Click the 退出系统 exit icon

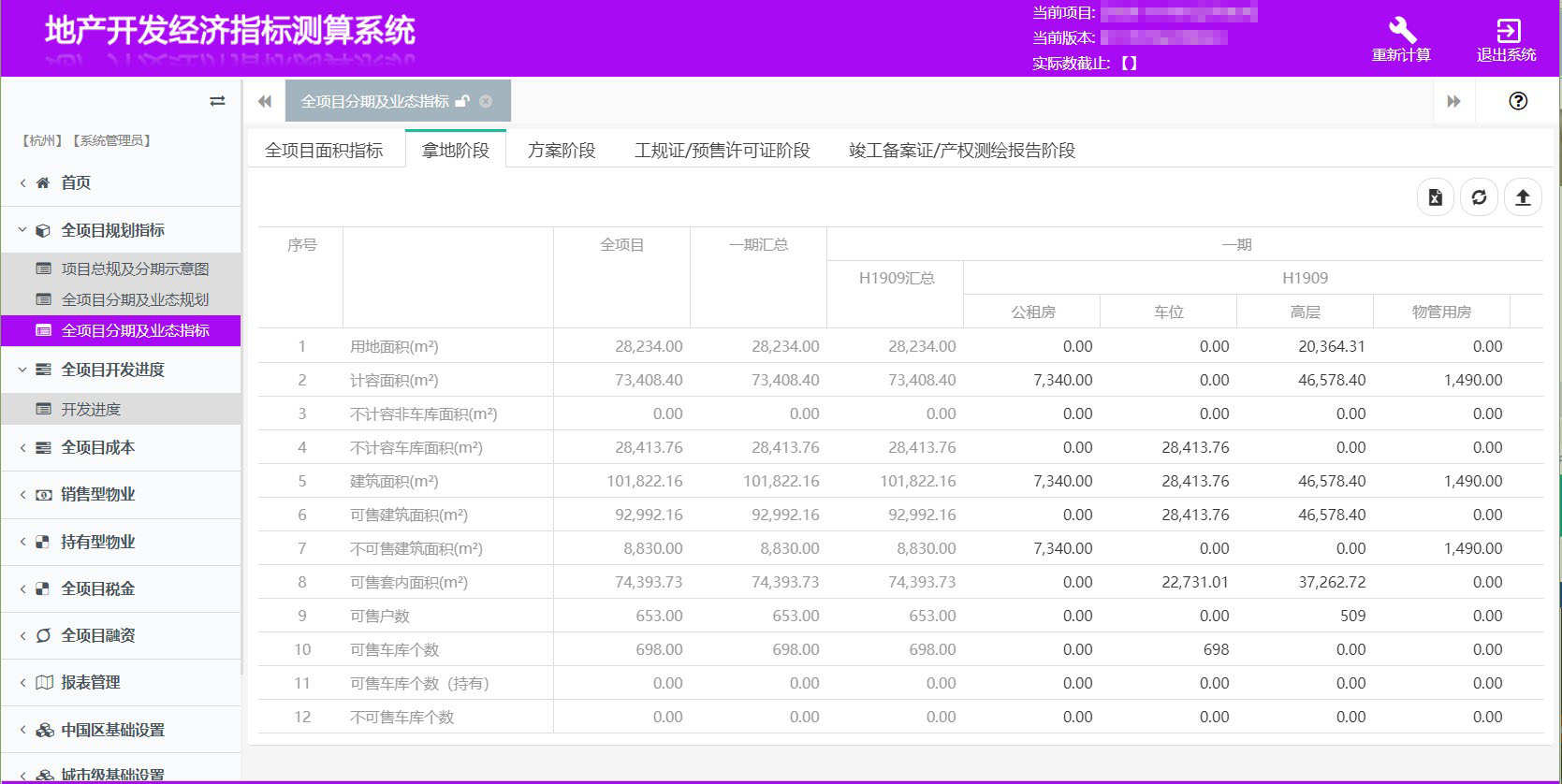coord(1507,31)
